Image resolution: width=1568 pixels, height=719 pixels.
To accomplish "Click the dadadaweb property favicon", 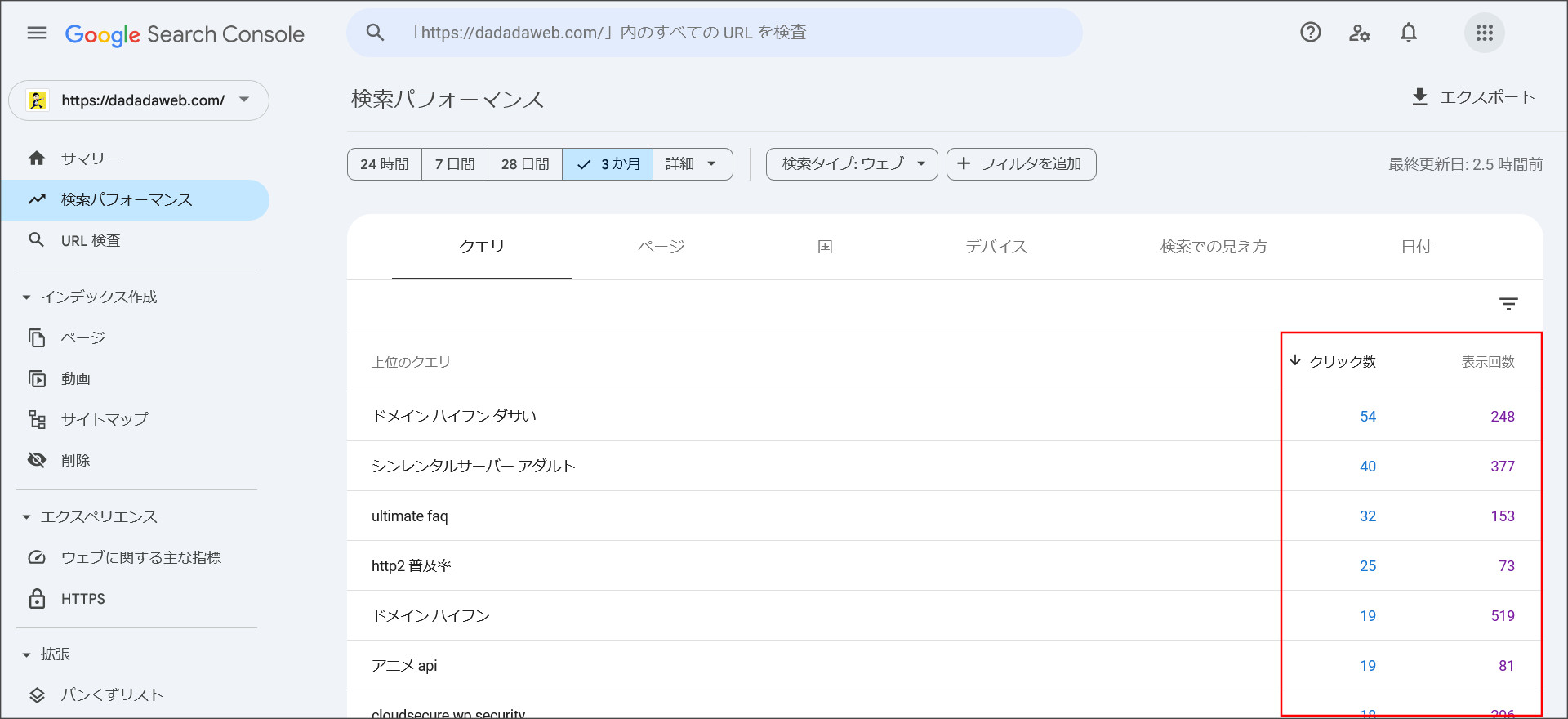I will coord(37,100).
